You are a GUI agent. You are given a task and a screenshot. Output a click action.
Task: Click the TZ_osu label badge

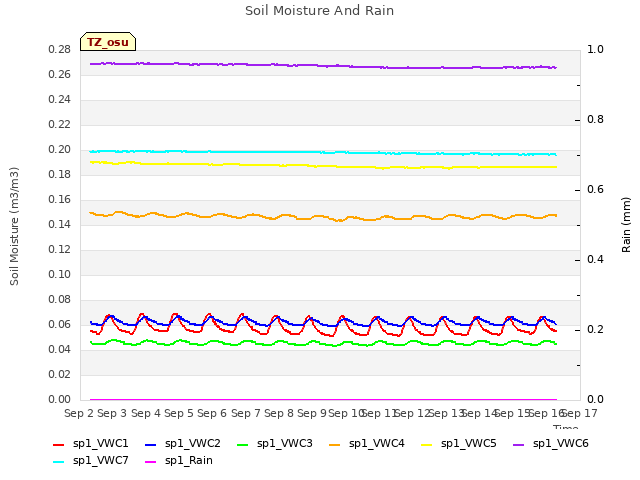click(108, 42)
